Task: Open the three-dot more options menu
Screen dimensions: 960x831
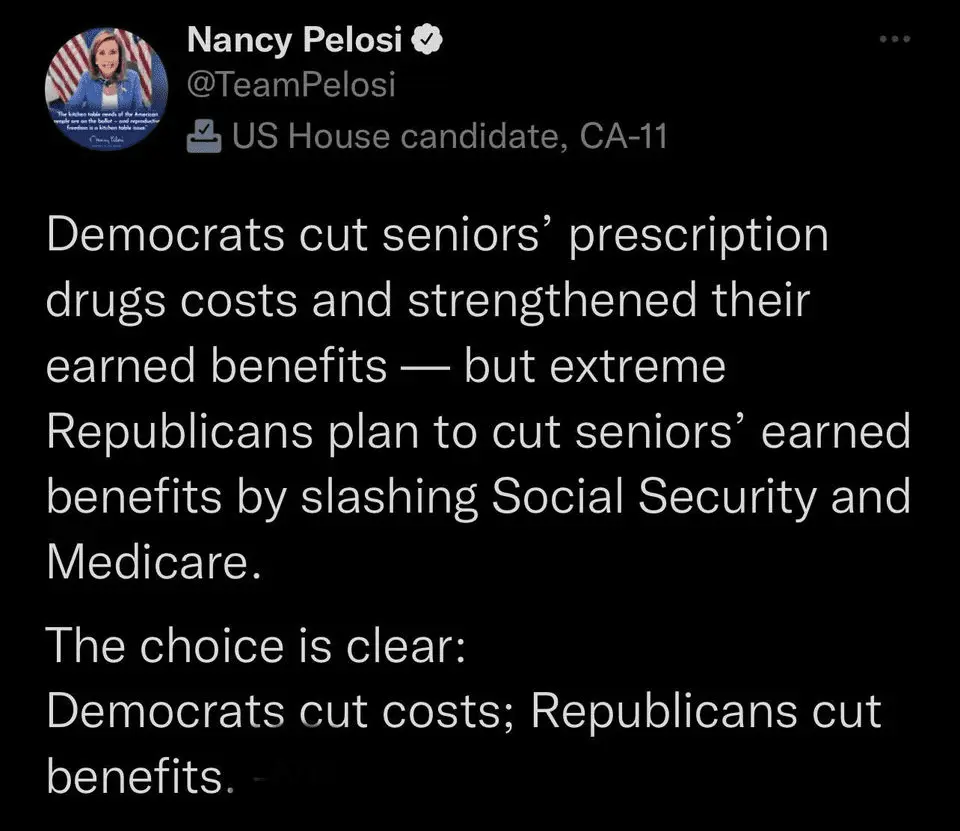Action: click(895, 39)
